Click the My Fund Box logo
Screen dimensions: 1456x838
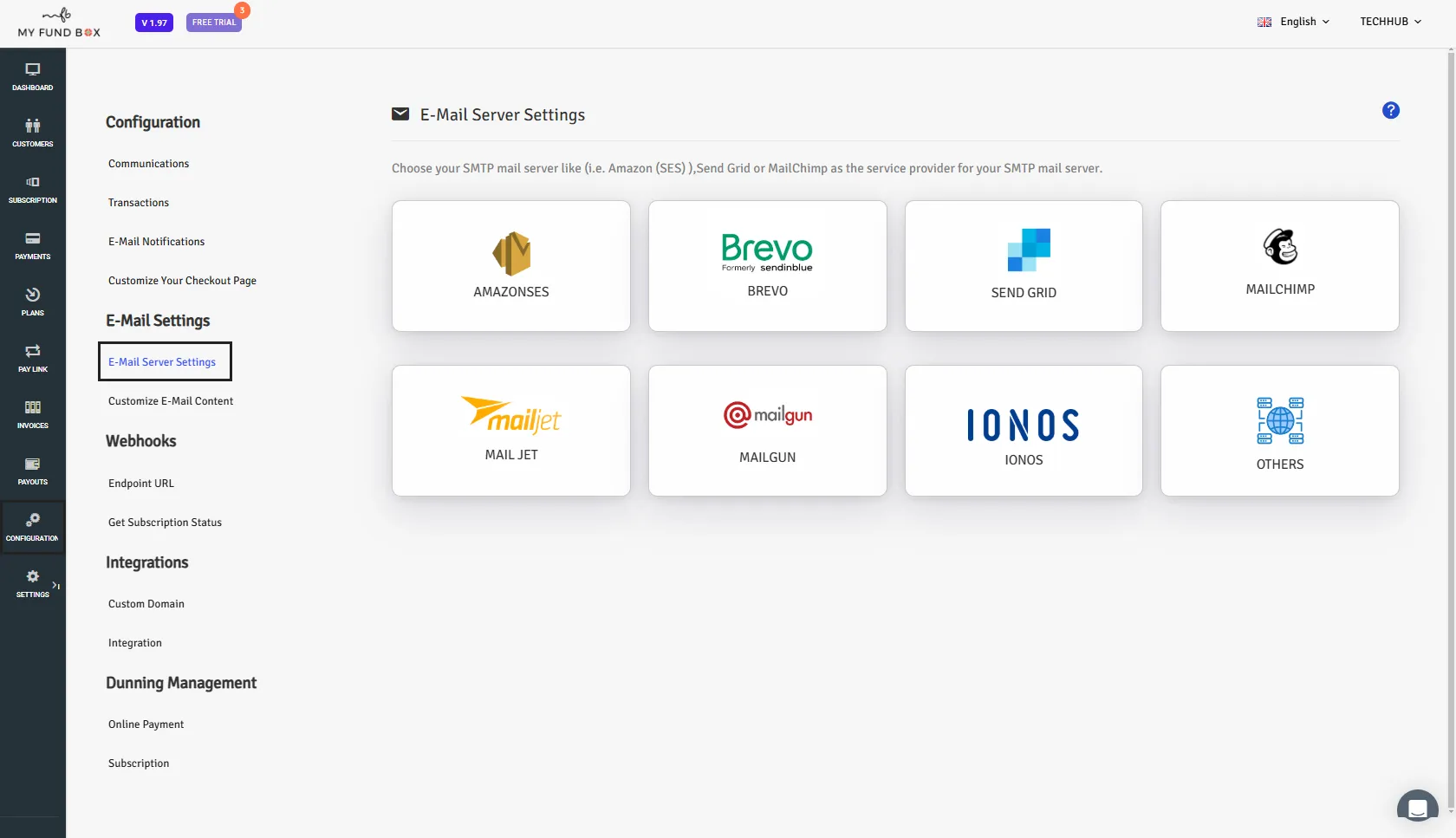tap(59, 23)
